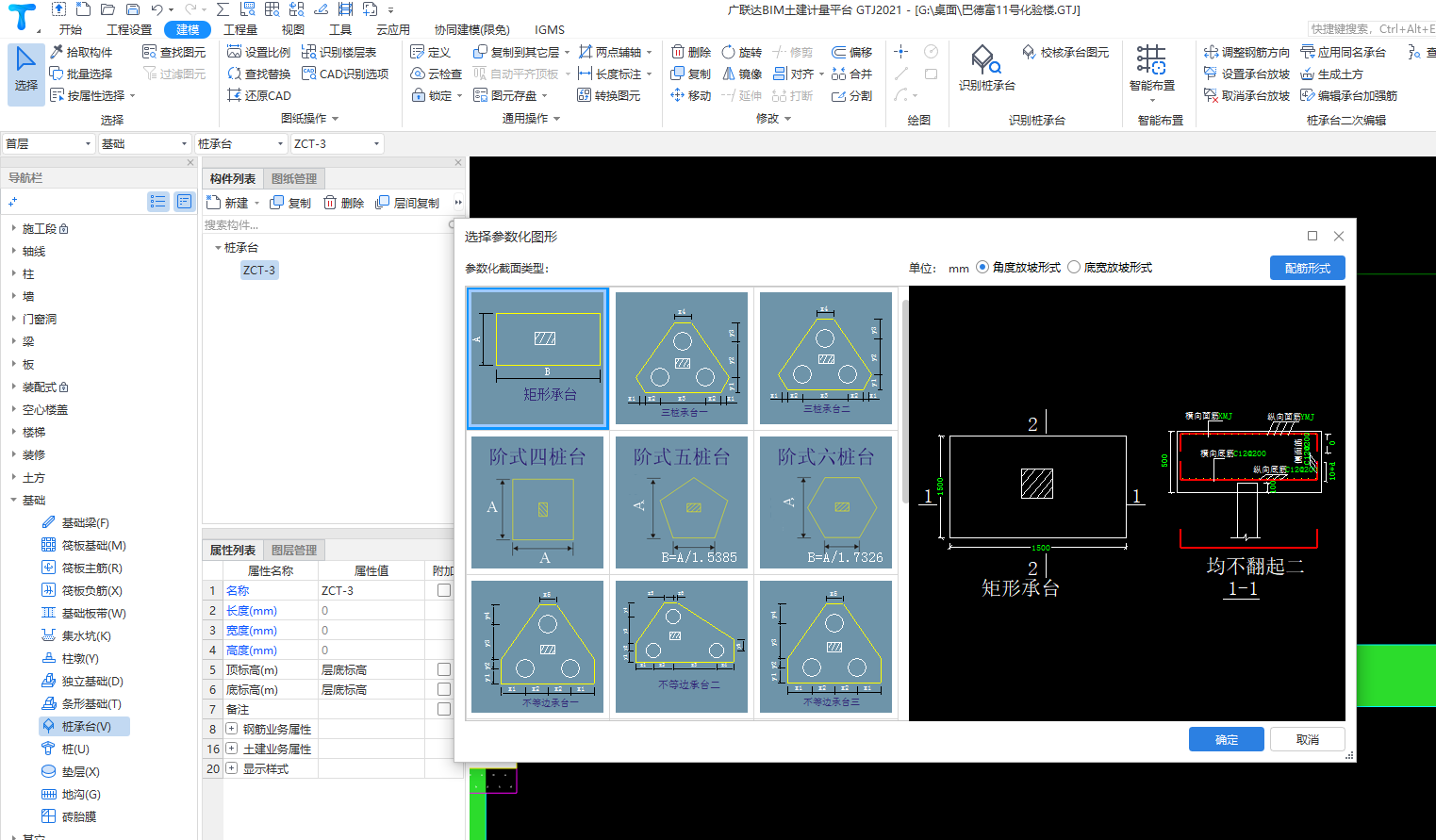Click 识别楼层表

pos(339,52)
